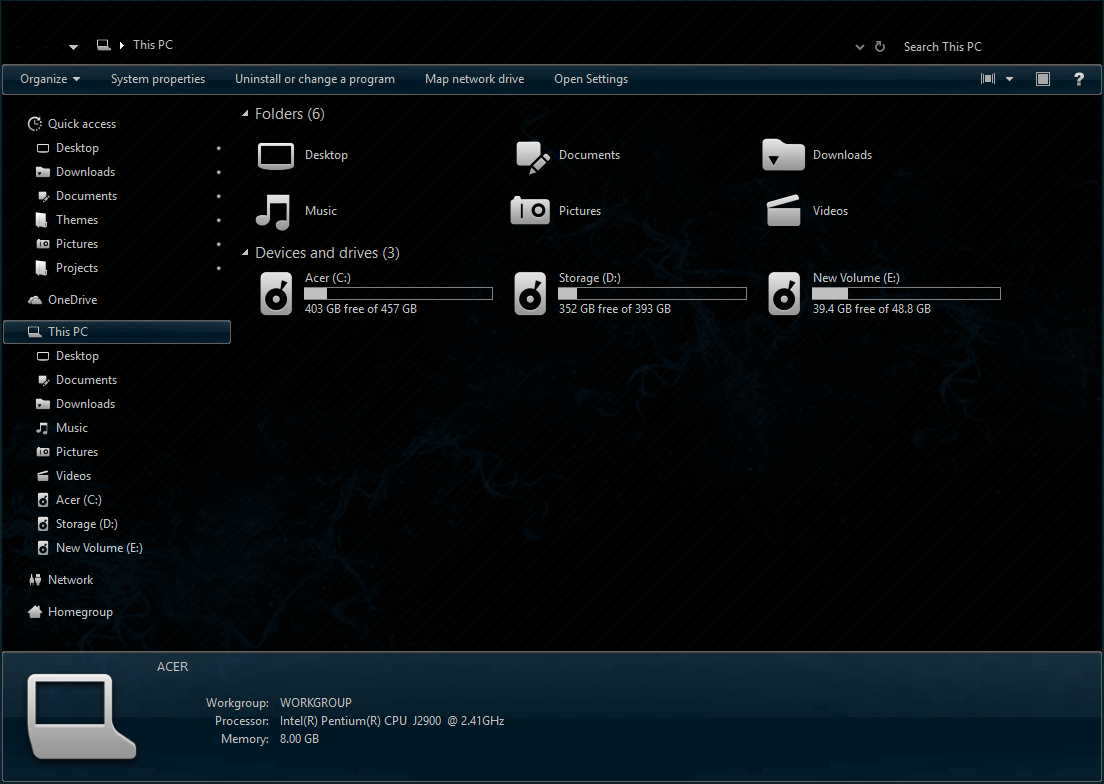Open the Acer (C:) drive icon
This screenshot has width=1104, height=784.
coord(277,294)
